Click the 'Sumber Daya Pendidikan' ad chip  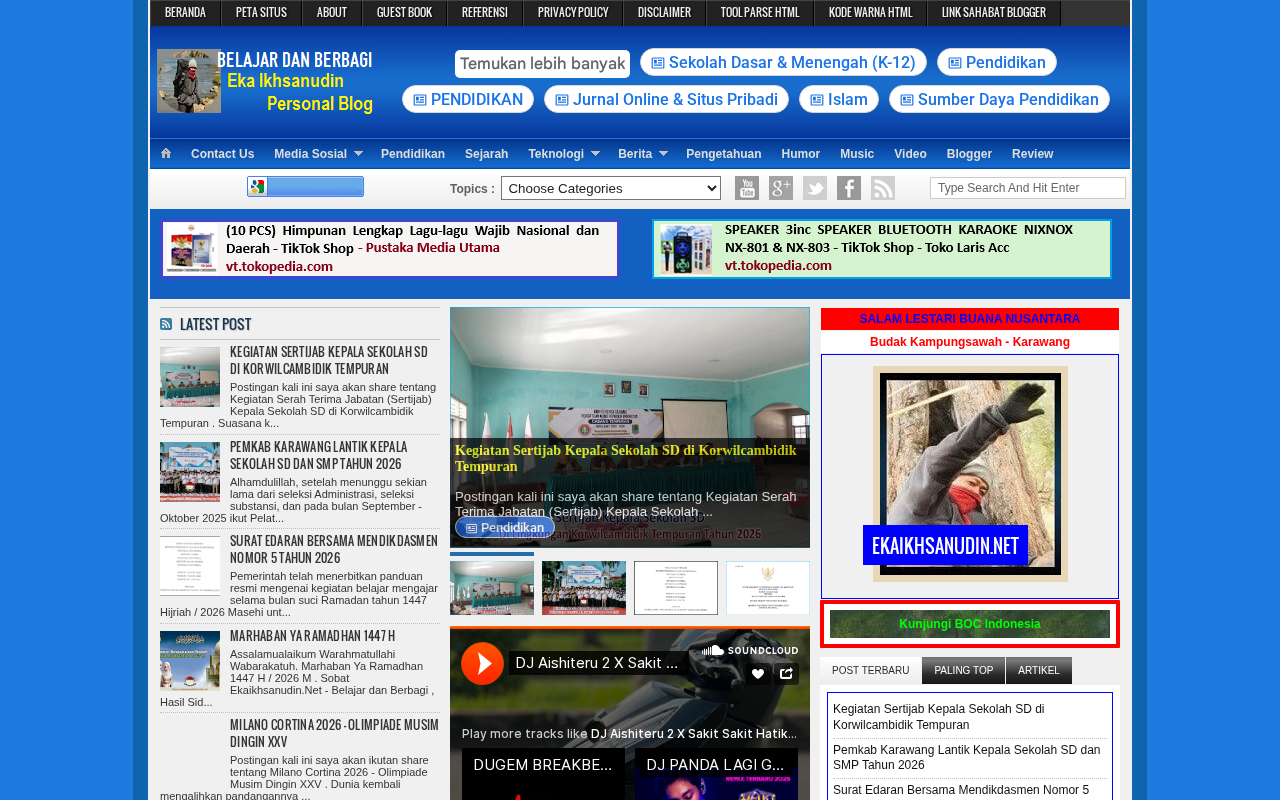[999, 99]
